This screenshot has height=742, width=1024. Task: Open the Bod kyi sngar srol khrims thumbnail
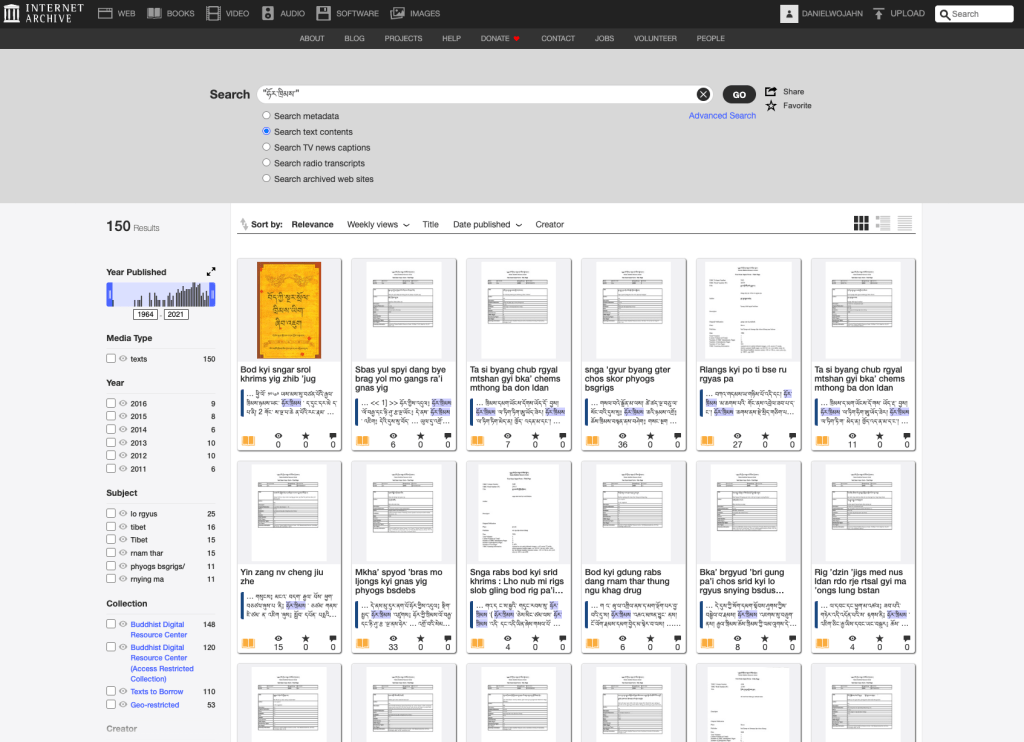tap(289, 308)
